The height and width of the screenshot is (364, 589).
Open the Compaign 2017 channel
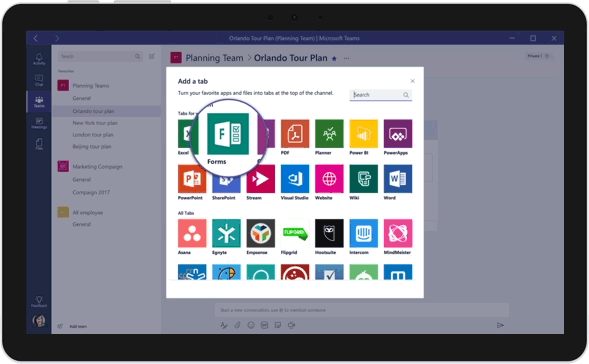(x=91, y=192)
